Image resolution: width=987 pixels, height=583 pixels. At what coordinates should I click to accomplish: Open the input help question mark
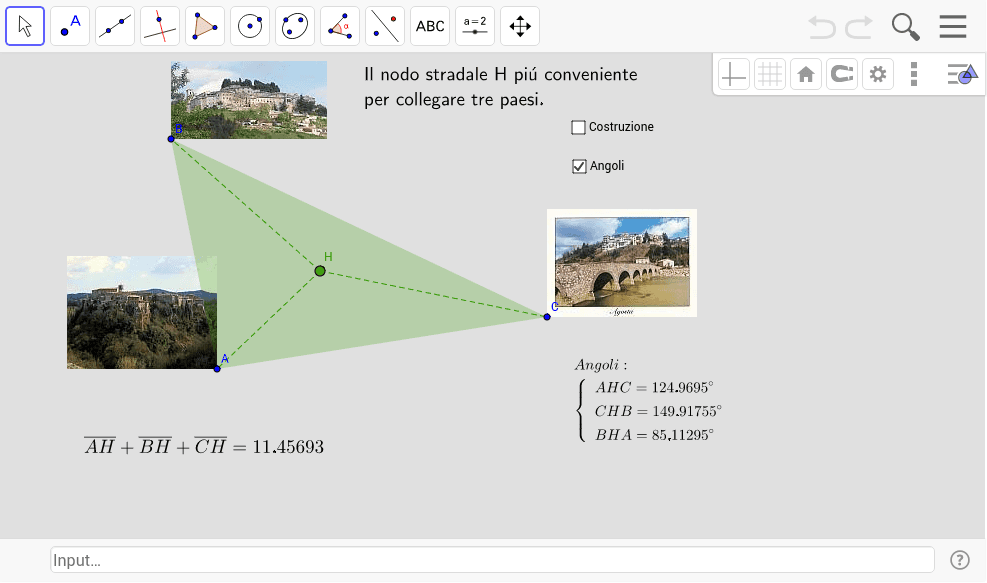960,560
